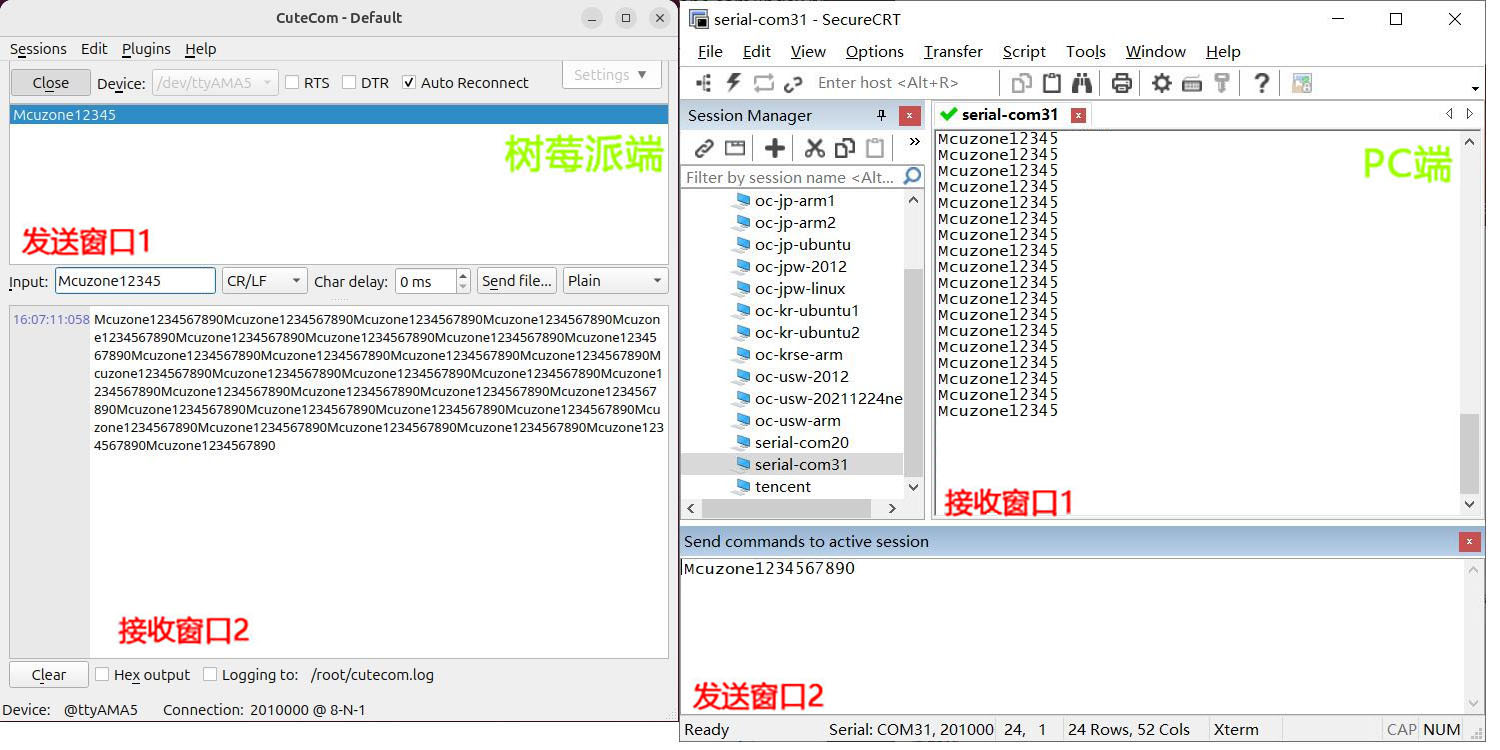Viewport: 1500px width, 750px height.
Task: Toggle the DTR checkbox in CuteCom
Action: coord(349,82)
